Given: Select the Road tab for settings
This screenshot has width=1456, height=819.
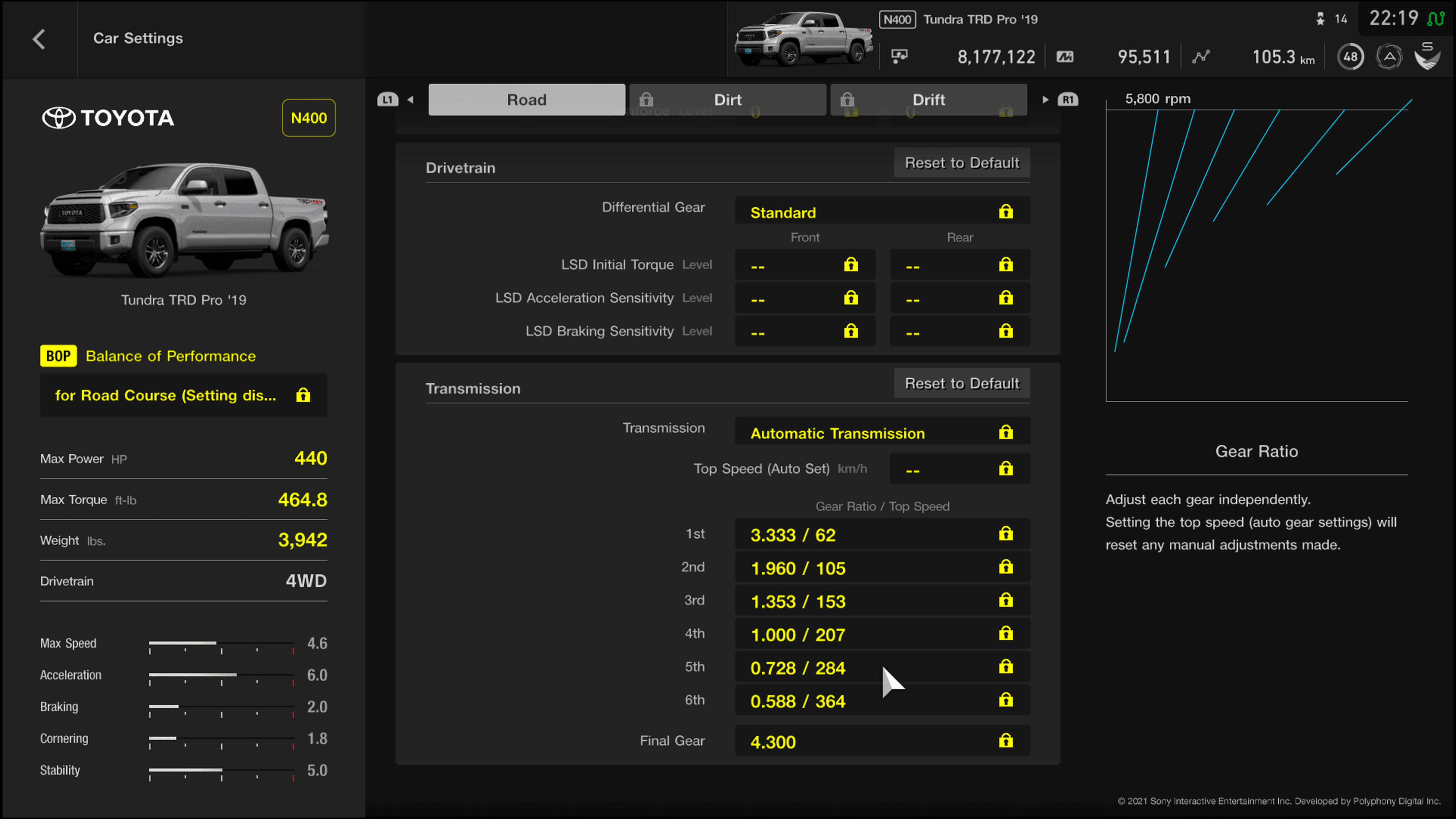Looking at the screenshot, I should (x=527, y=99).
